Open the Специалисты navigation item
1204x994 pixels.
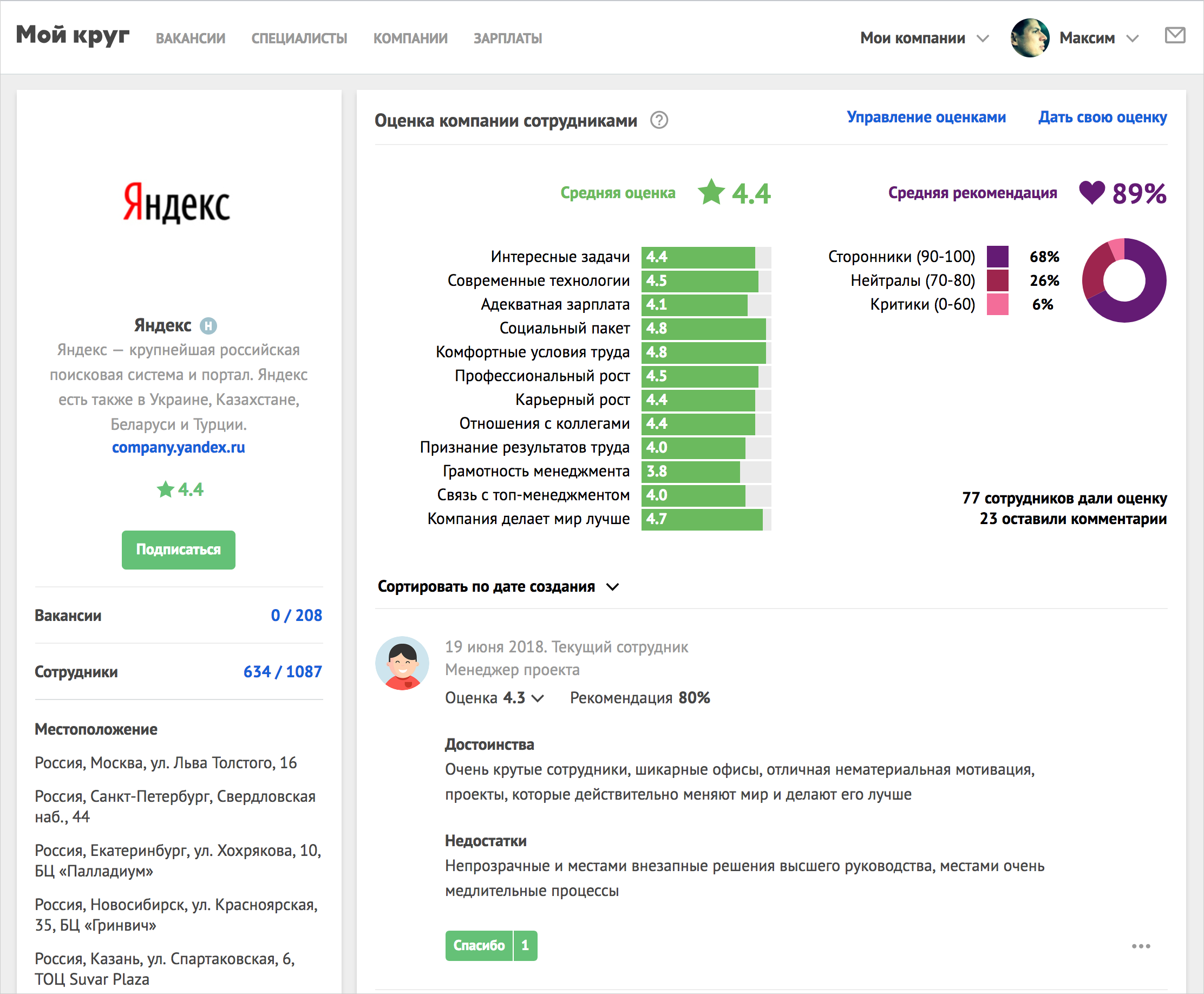(299, 38)
